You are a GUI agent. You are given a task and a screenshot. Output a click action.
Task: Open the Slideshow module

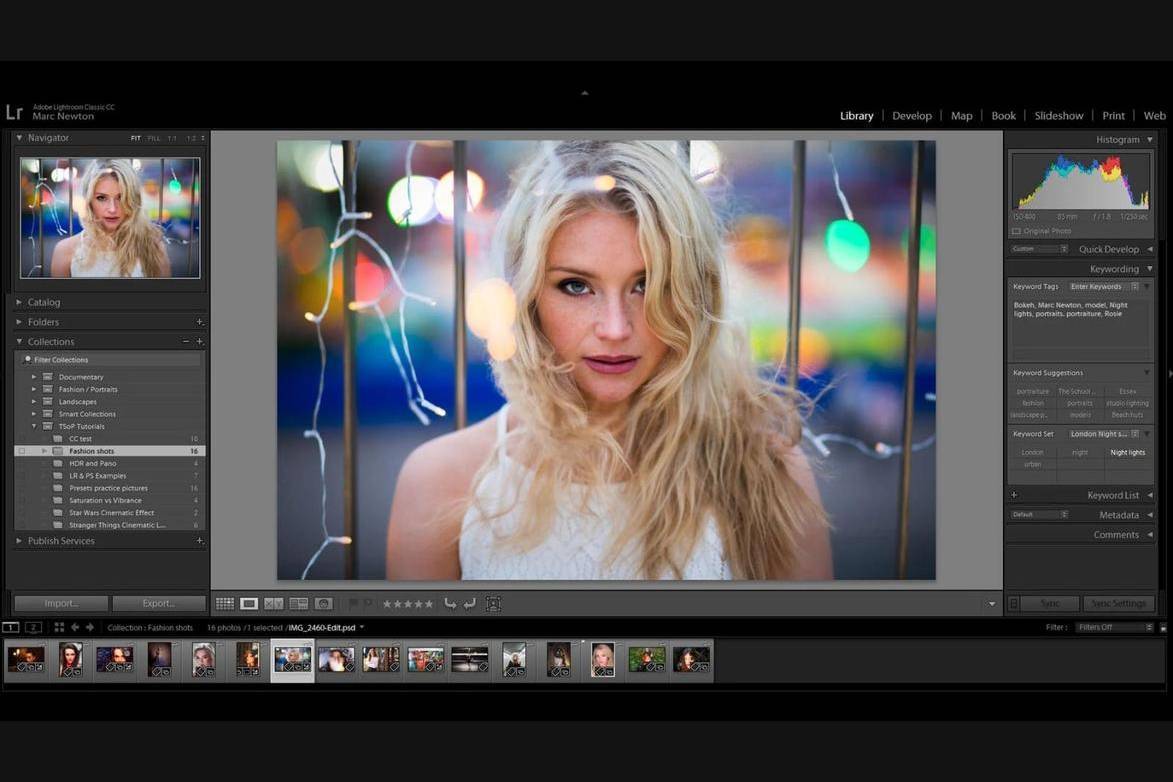click(x=1059, y=116)
